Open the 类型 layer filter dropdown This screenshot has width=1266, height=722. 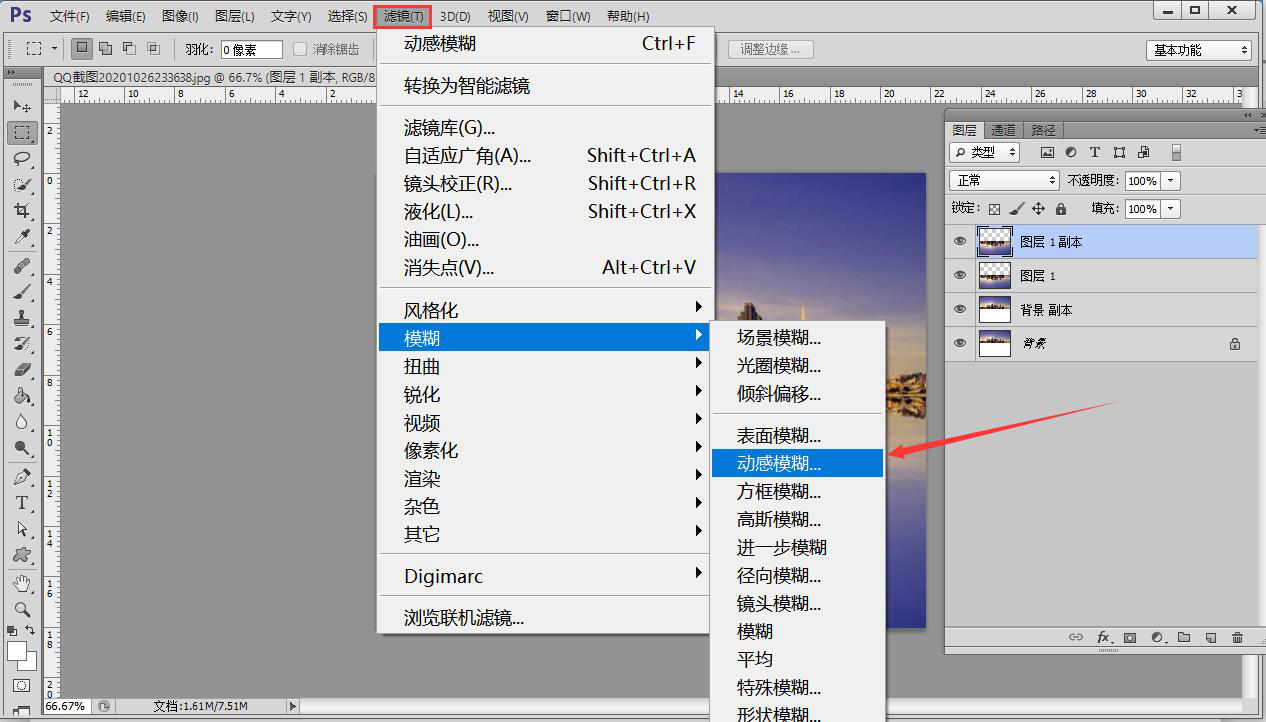(x=984, y=152)
